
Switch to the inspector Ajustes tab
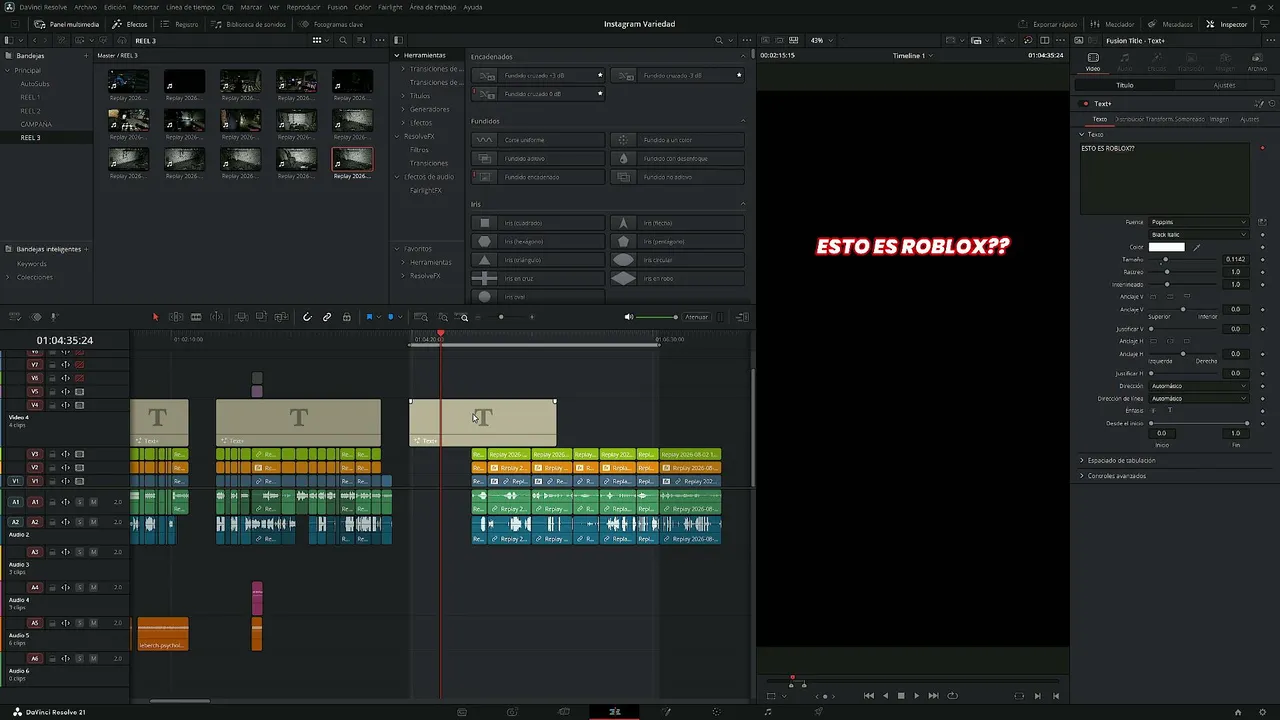coord(1224,85)
